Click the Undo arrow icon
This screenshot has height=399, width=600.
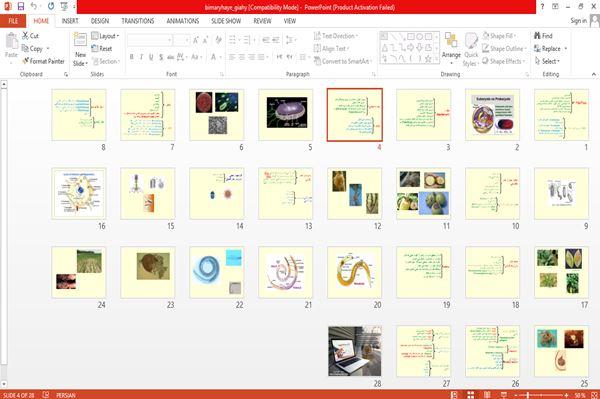pos(34,6)
